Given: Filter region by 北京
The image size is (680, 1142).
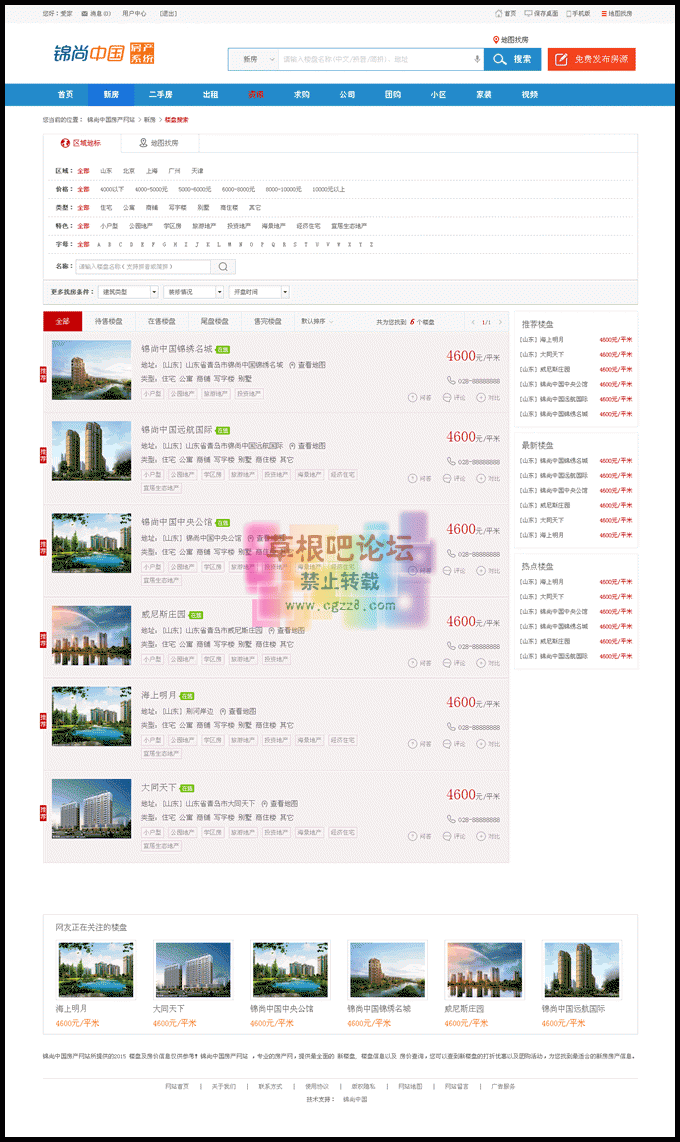Looking at the screenshot, I should [129, 170].
